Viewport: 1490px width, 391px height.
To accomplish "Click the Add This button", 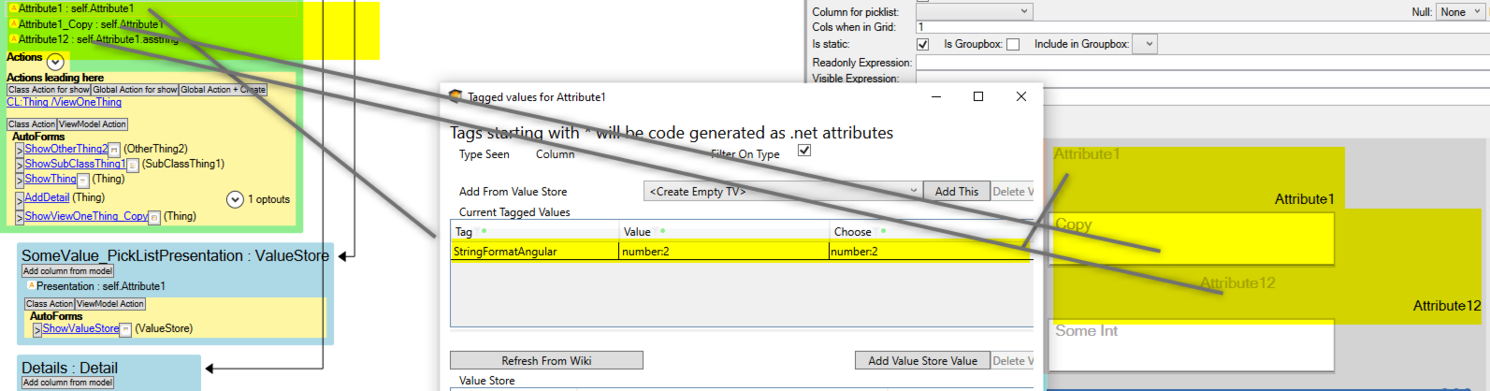I will click(956, 190).
